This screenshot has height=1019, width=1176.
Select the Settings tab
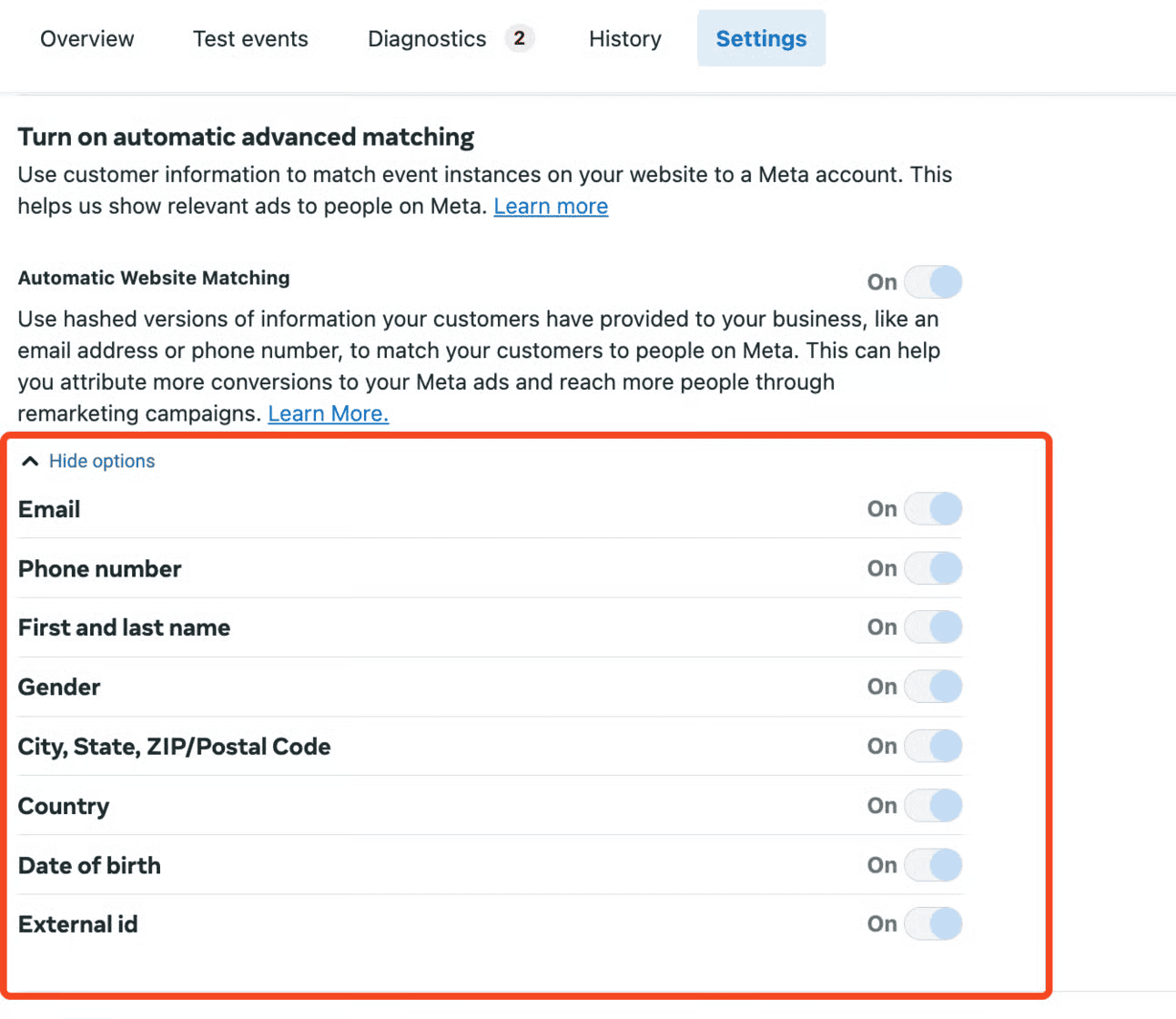761,39
